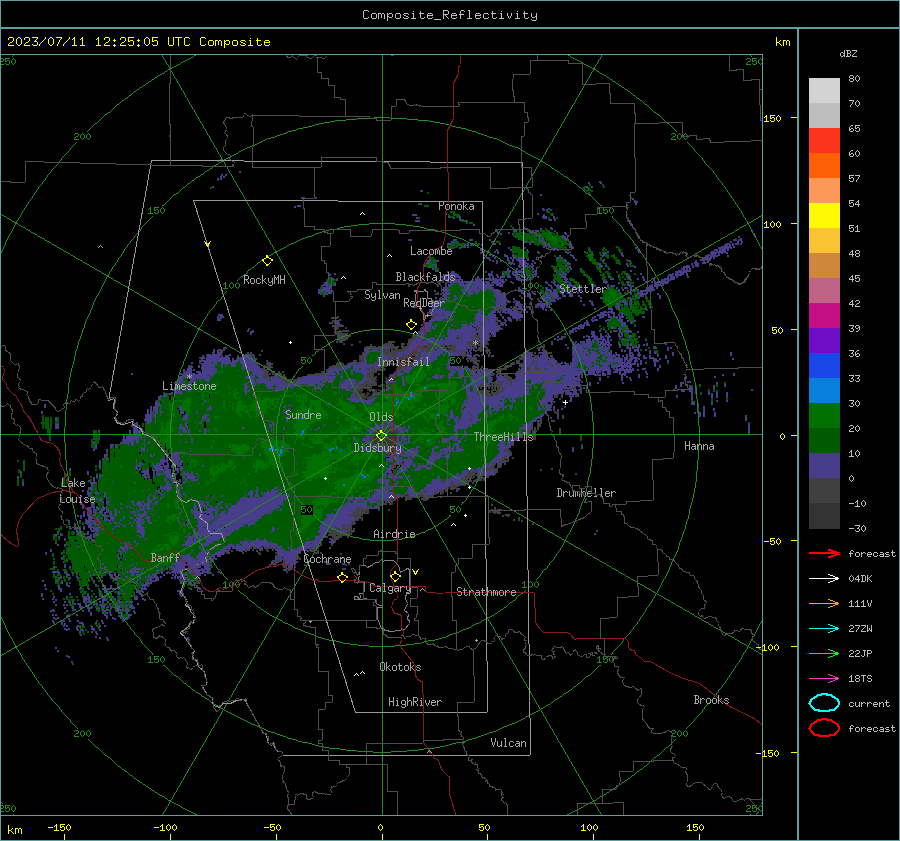Click the orange 111V arrow icon
Image resolution: width=900 pixels, height=841 pixels.
pyautogui.click(x=824, y=603)
